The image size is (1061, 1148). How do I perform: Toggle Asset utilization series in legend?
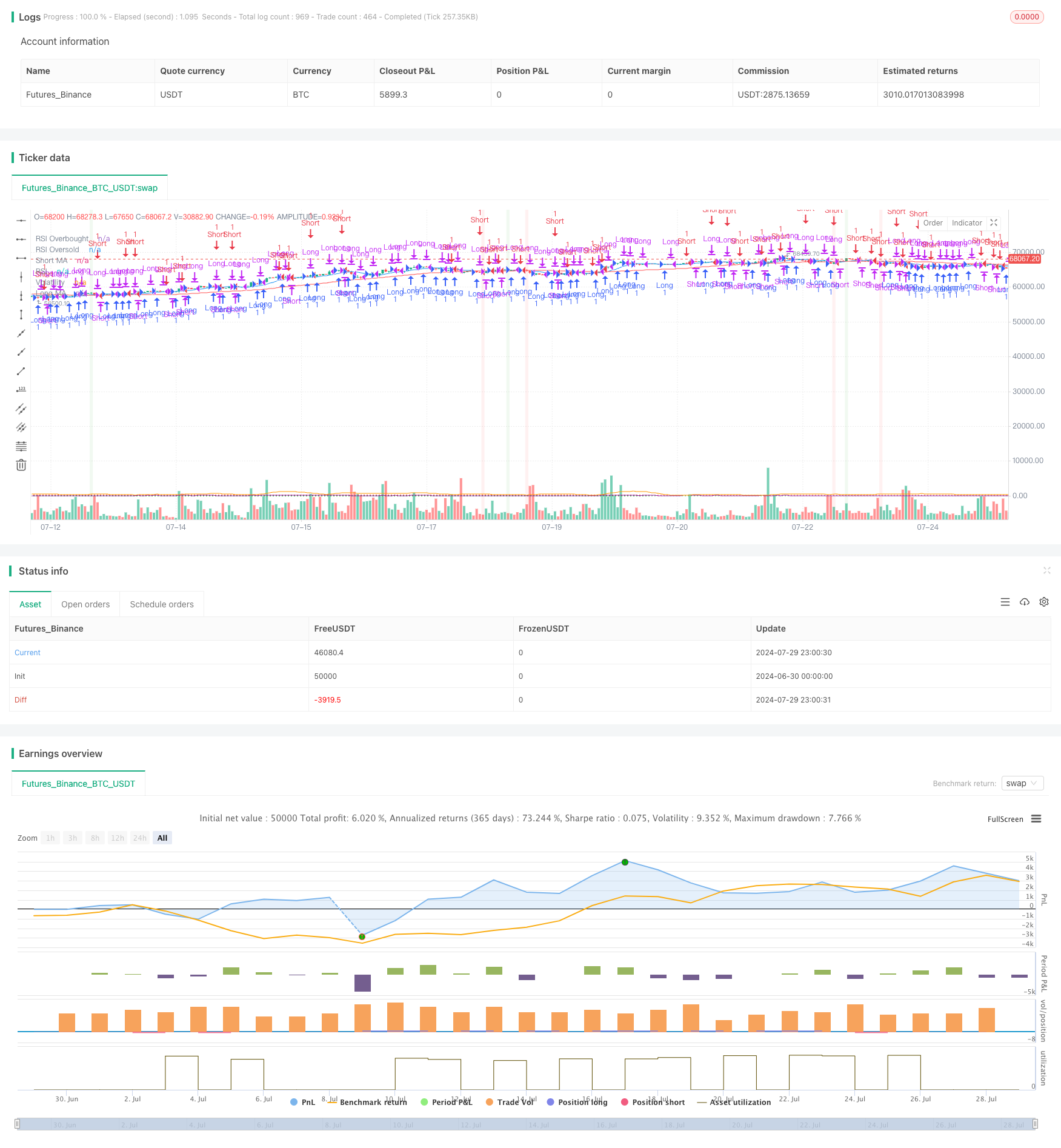[734, 1102]
